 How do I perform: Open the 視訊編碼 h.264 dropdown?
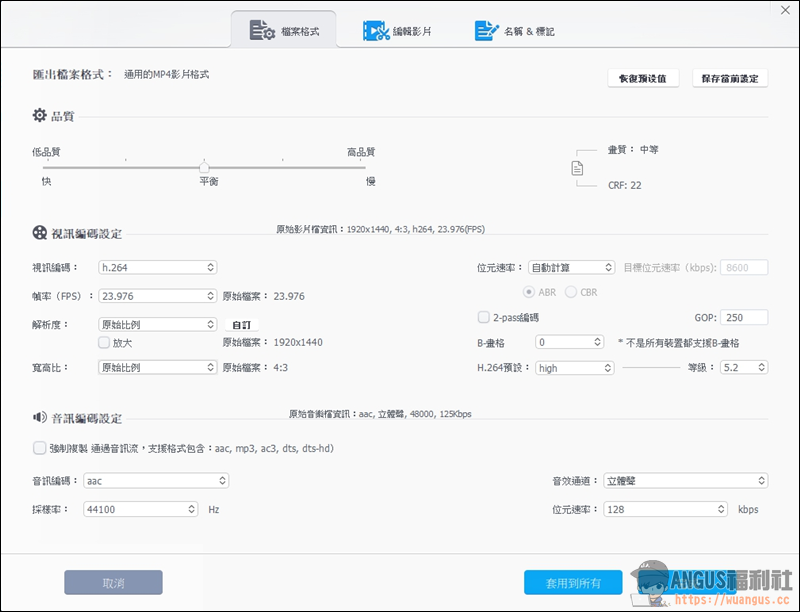pyautogui.click(x=158, y=267)
